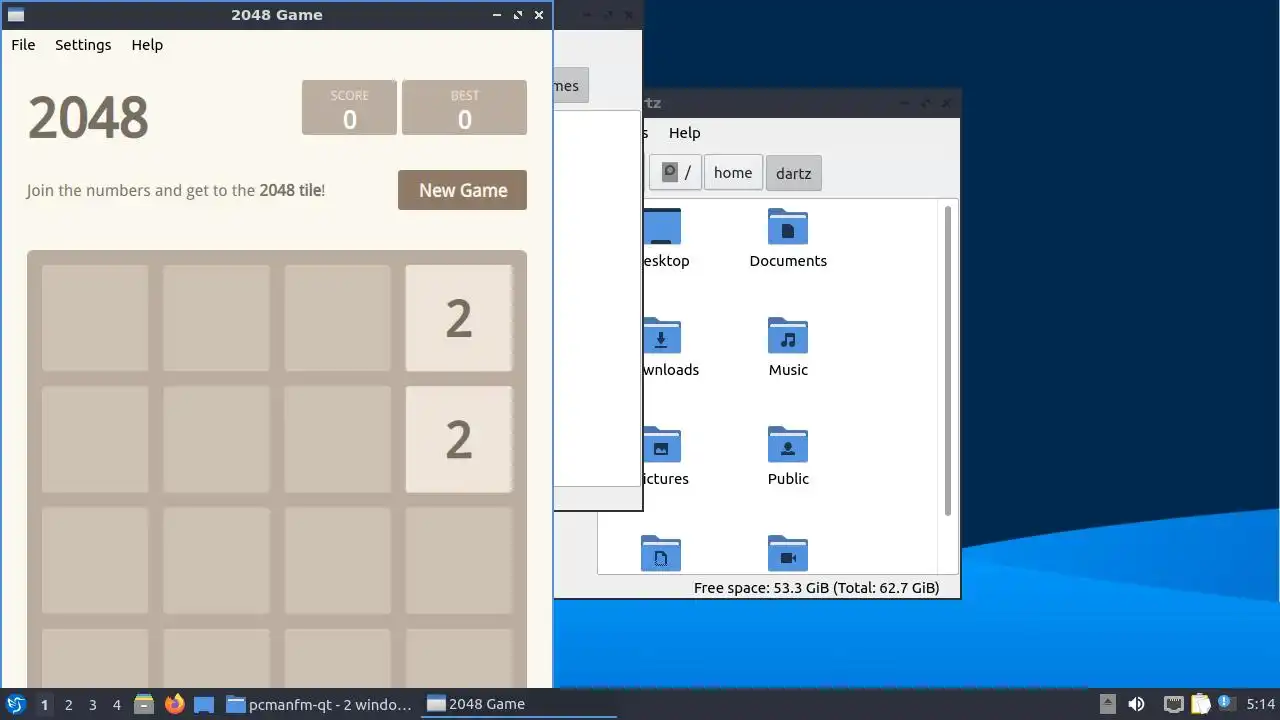Select dartz in the path bar
Screen dimensions: 1280x720
click(794, 173)
